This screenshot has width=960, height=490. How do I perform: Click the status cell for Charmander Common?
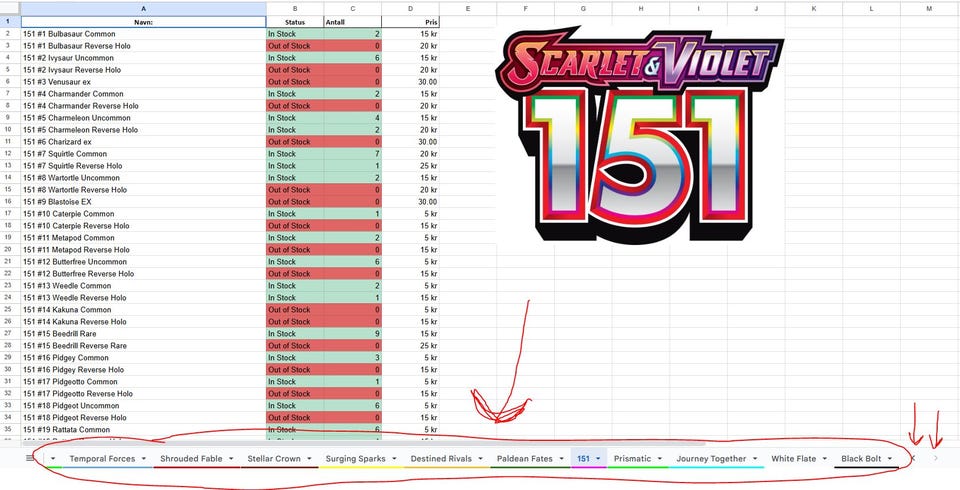pyautogui.click(x=295, y=94)
